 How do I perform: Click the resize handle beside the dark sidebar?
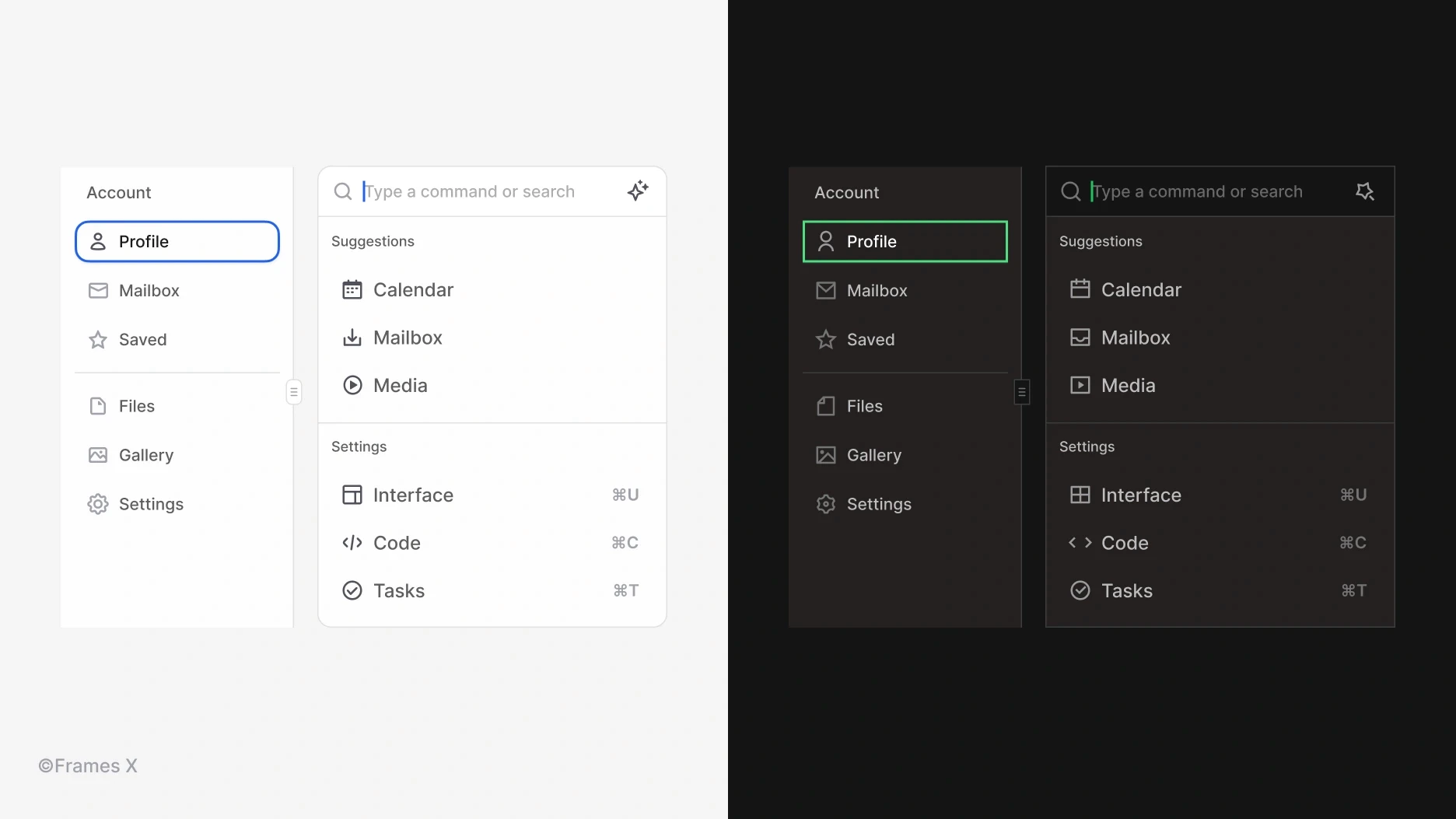click(x=1022, y=391)
